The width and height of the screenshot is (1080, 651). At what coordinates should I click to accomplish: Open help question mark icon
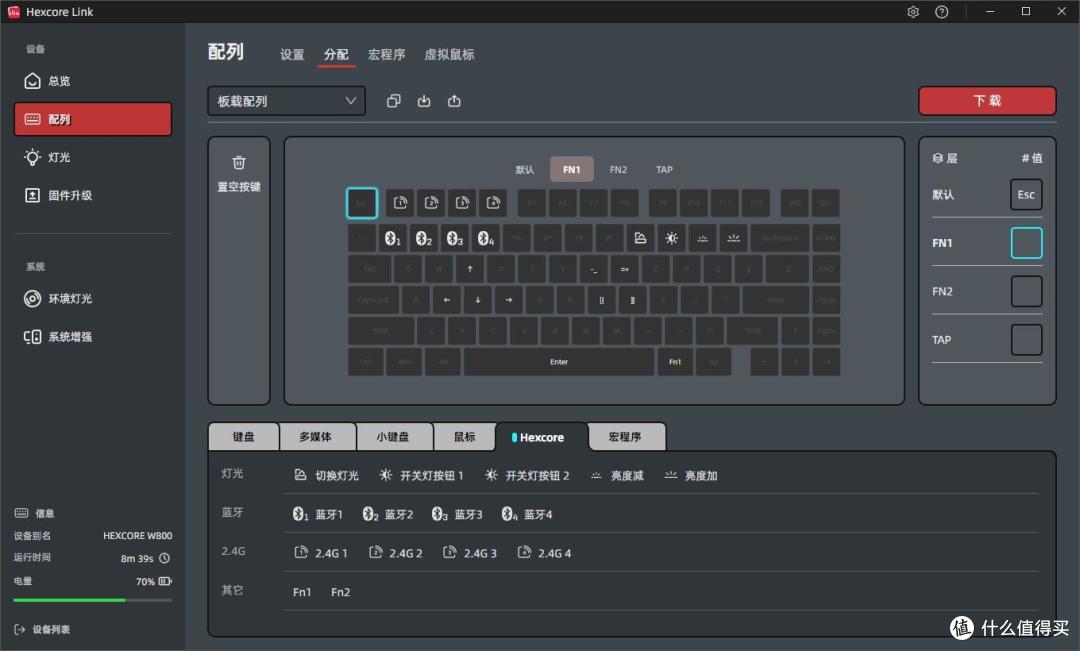942,12
